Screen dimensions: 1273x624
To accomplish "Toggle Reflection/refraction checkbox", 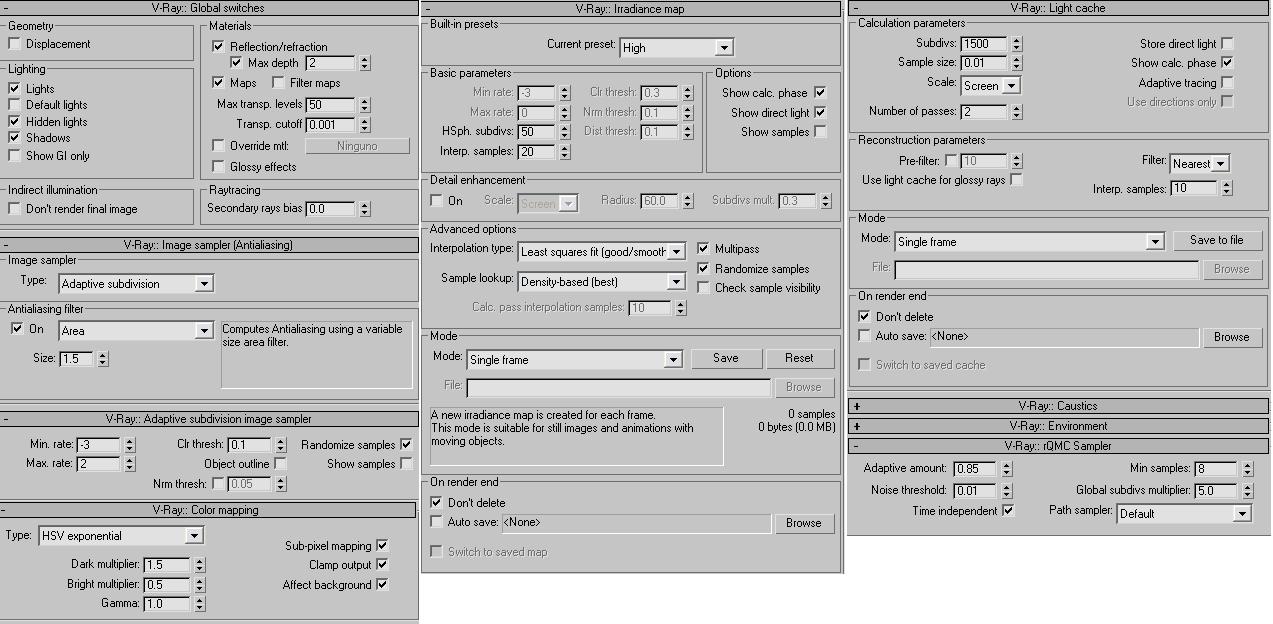I will [218, 47].
